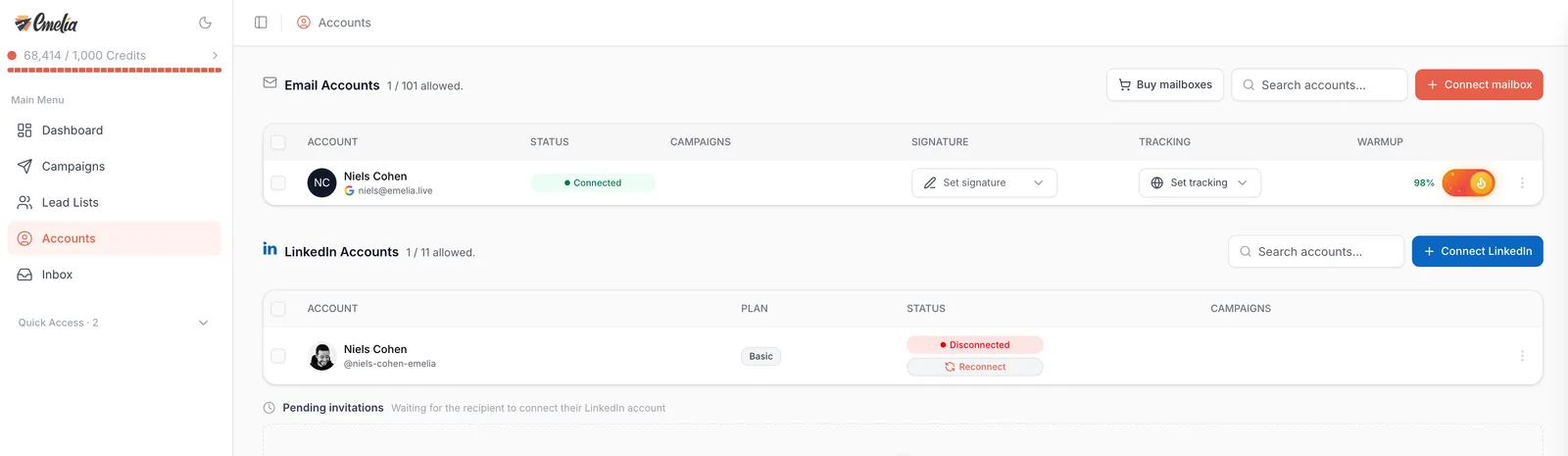The image size is (1568, 456).
Task: Click the credits usage progress bar
Action: tap(115, 71)
